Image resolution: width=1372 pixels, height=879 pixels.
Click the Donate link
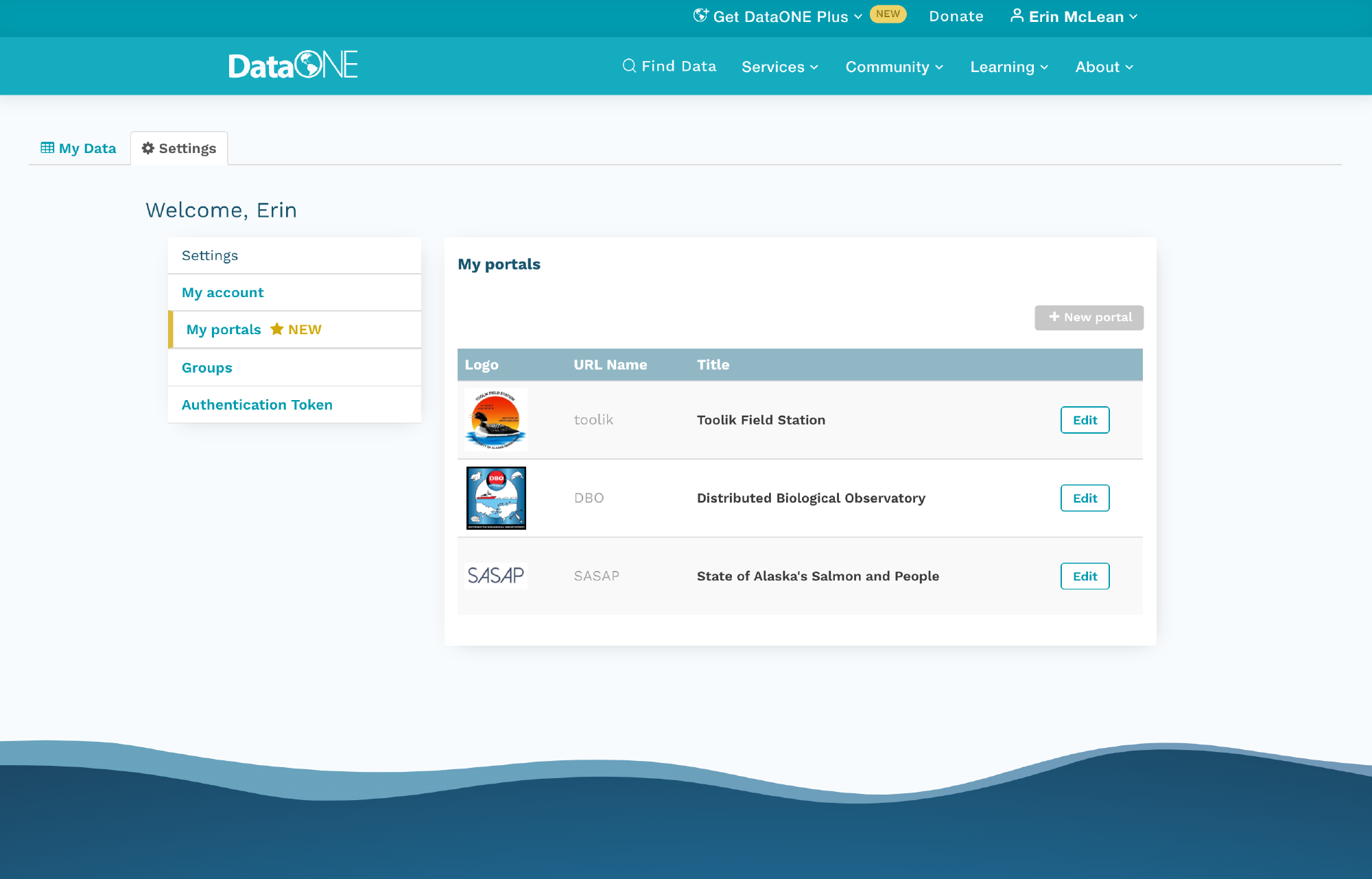coord(956,16)
